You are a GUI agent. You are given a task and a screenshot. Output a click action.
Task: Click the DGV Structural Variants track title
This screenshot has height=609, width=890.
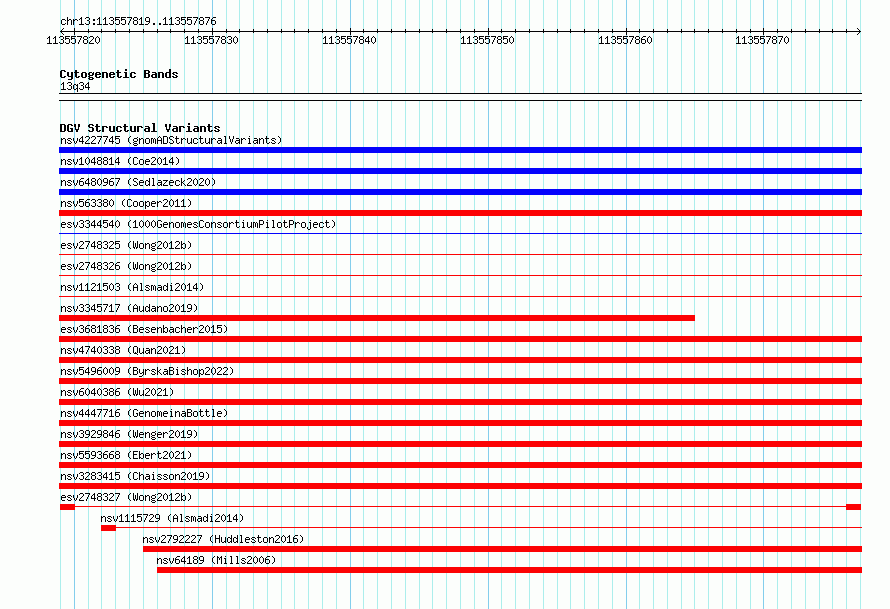[140, 128]
